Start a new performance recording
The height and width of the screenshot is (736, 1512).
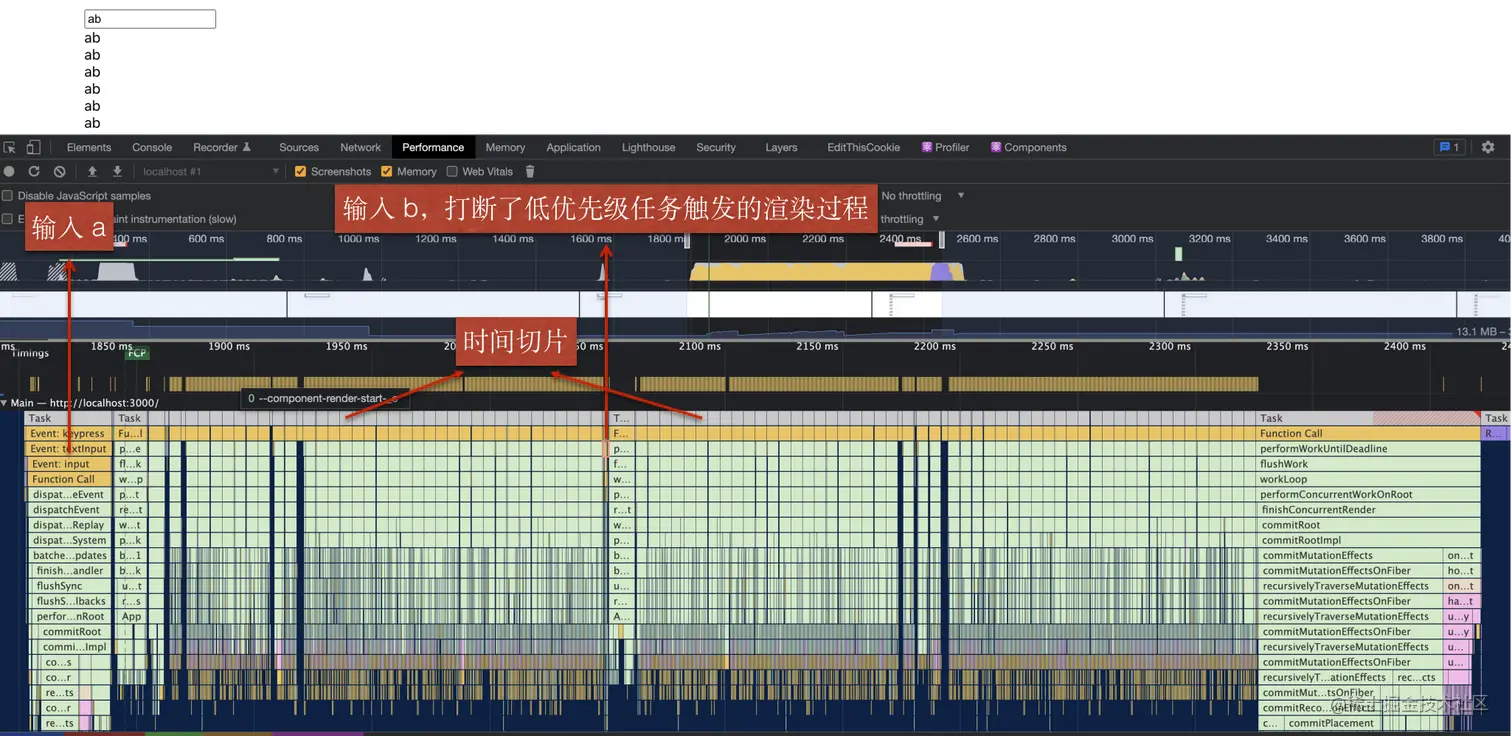pyautogui.click(x=9, y=171)
